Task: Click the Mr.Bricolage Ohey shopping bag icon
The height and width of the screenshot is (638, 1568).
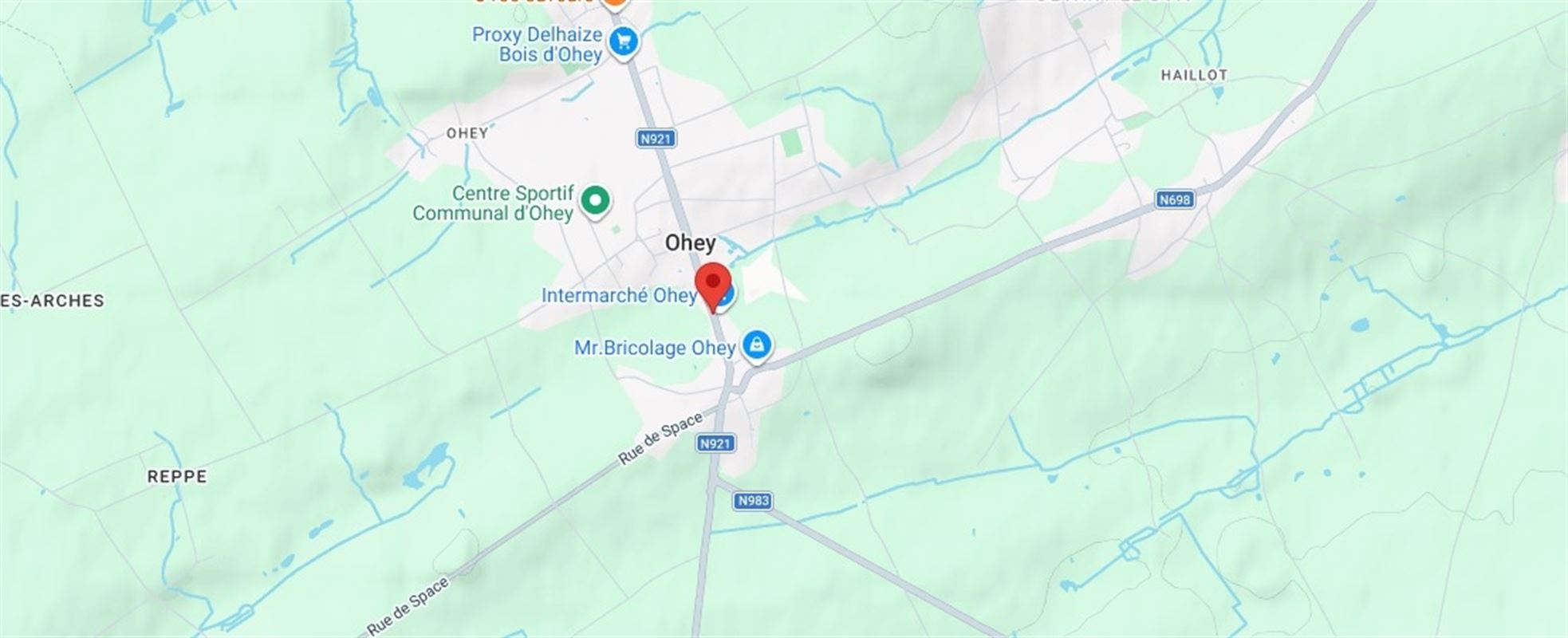Action: click(x=756, y=346)
